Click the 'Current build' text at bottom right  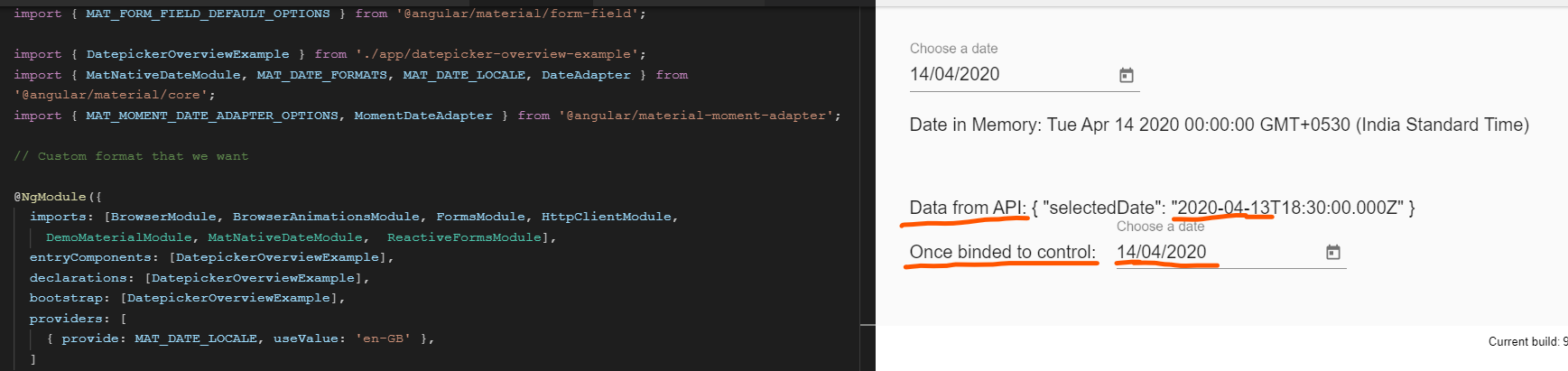point(1526,341)
